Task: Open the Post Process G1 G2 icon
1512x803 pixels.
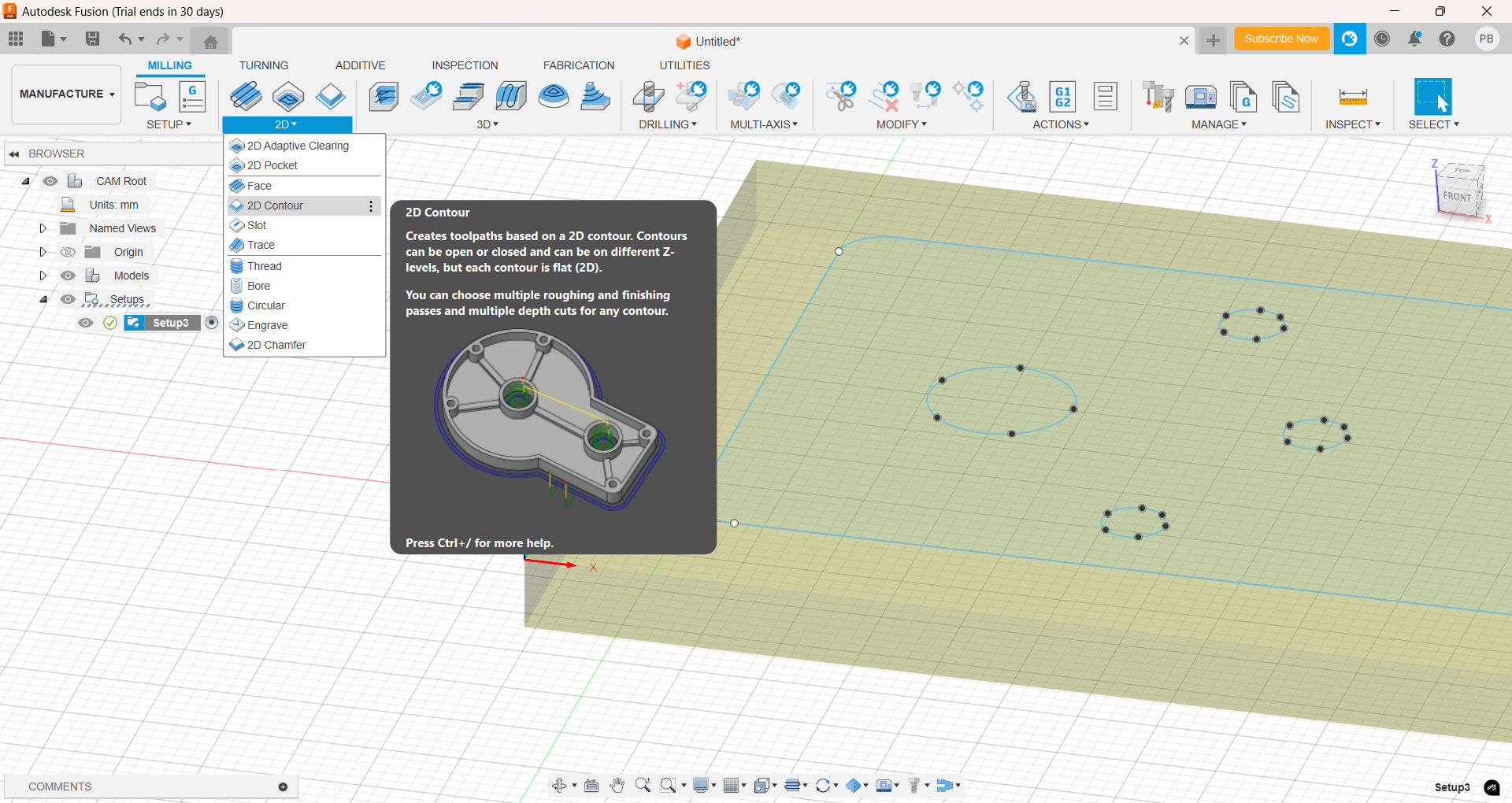Action: (1062, 97)
